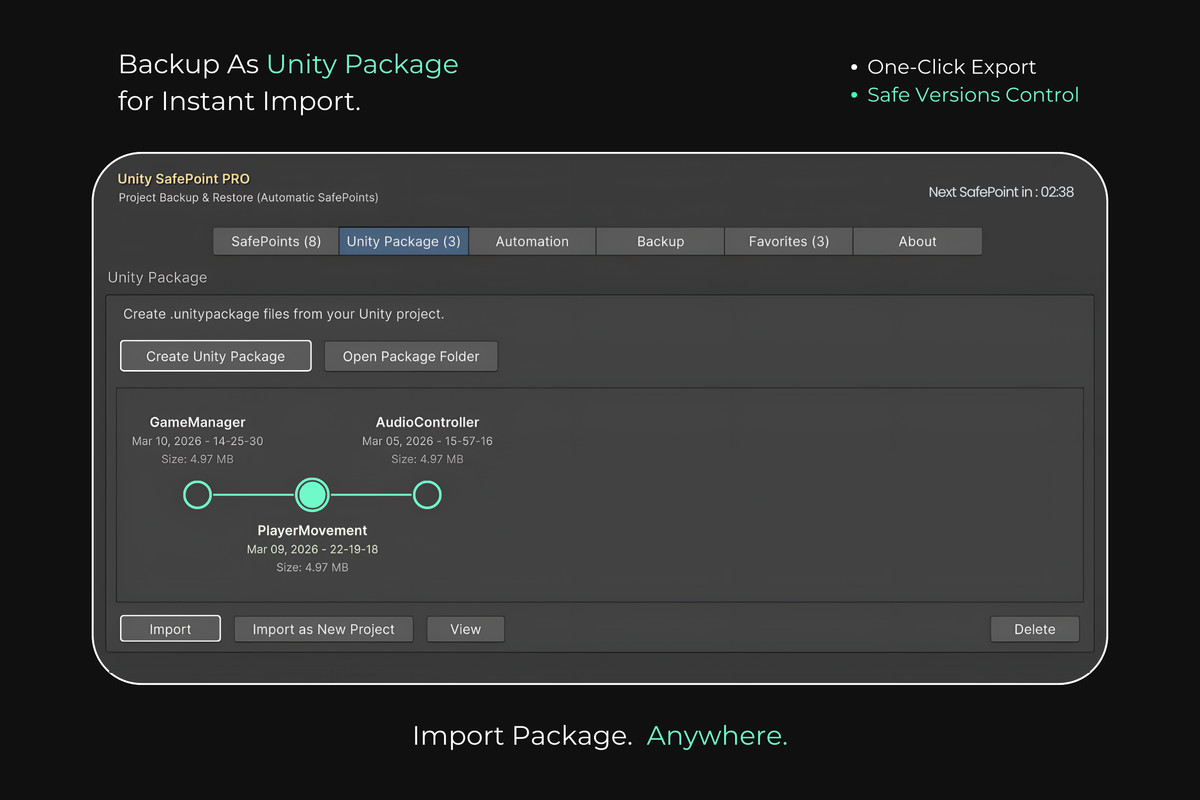Click date Mar 09, 2026 - 22-19-18

(313, 549)
